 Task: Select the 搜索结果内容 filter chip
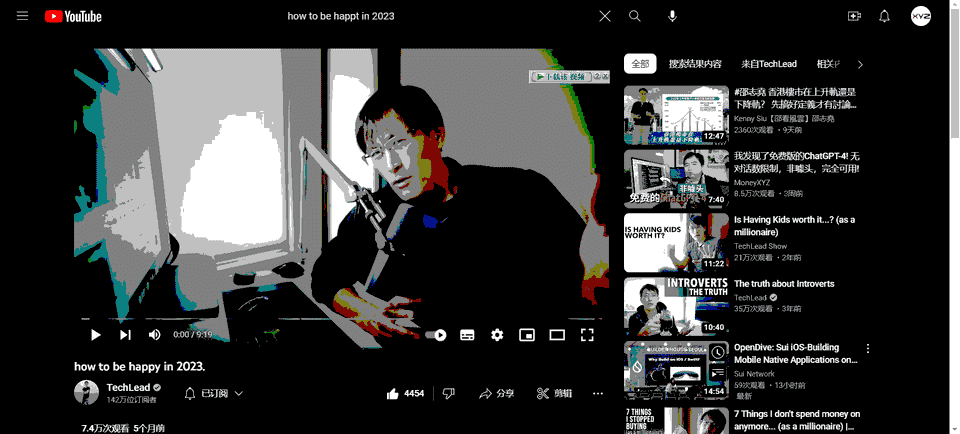[695, 64]
